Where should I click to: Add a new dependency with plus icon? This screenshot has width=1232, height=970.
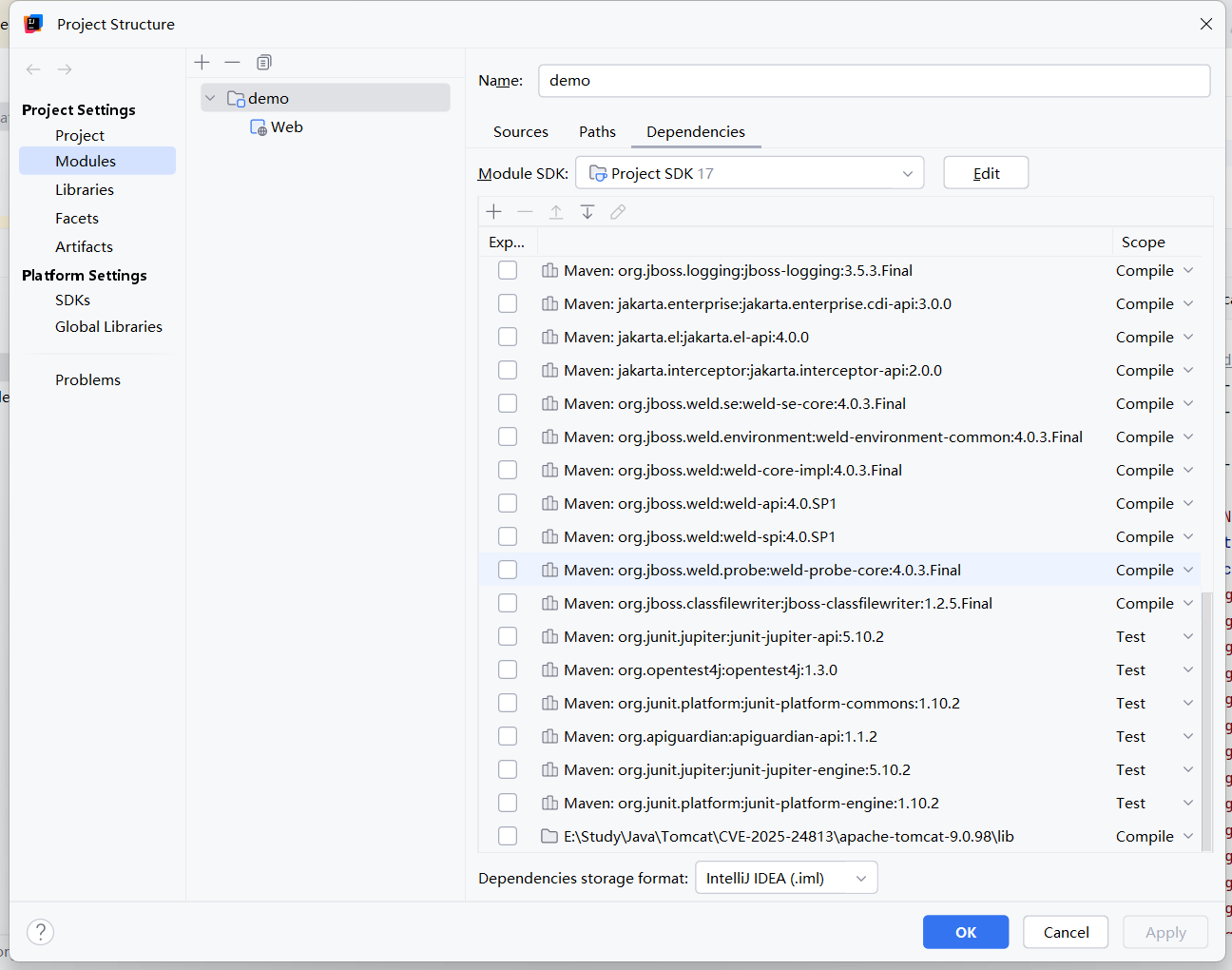[493, 212]
